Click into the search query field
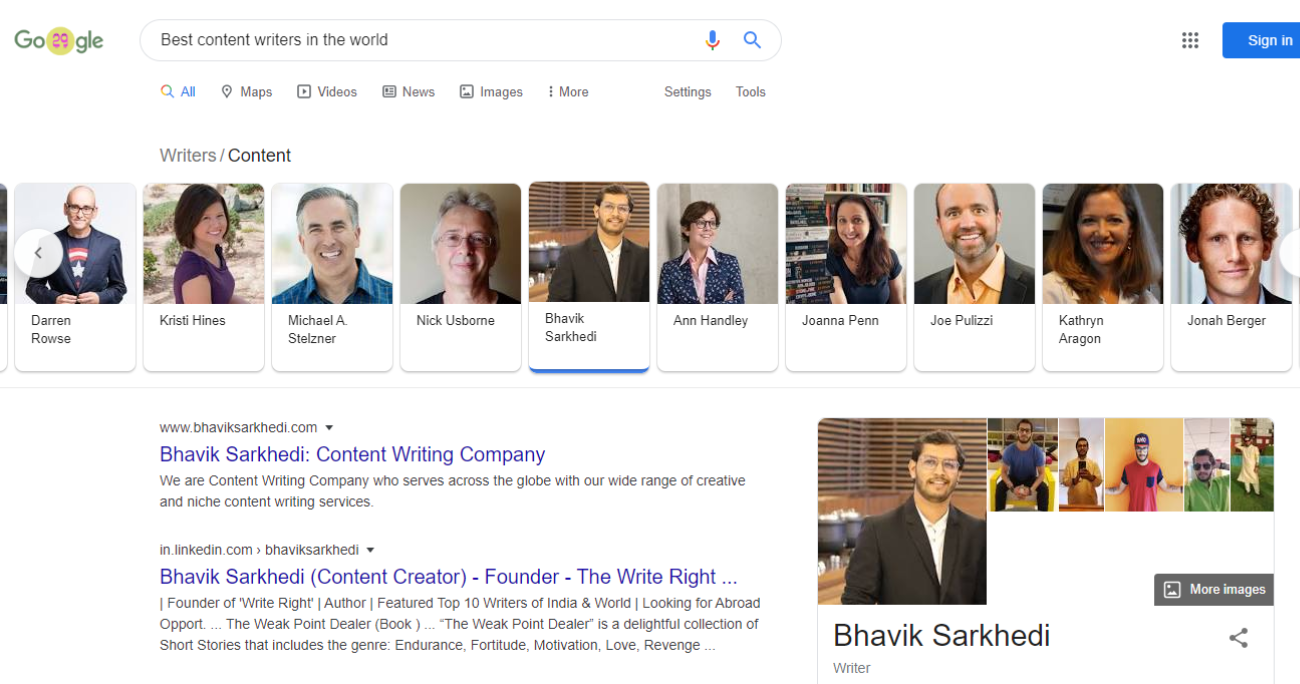The image size is (1300, 684). click(425, 40)
